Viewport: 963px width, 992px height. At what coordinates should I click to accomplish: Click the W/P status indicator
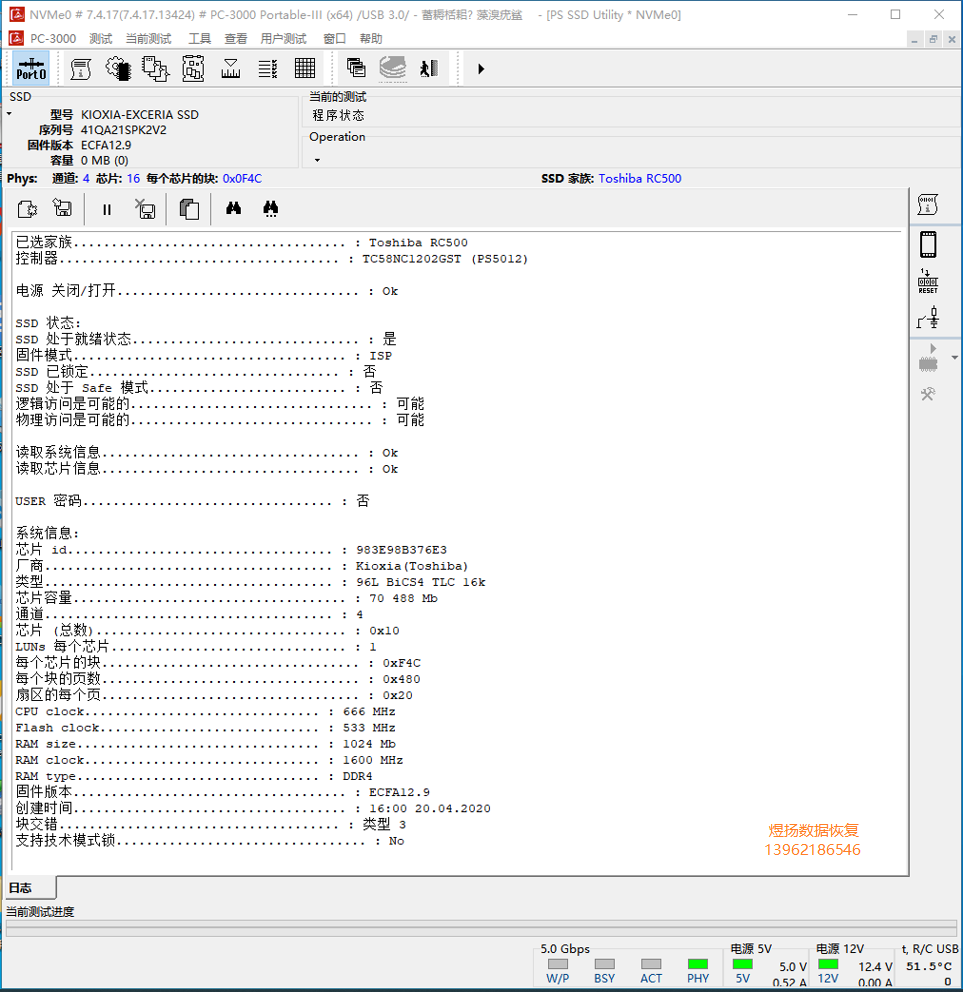point(557,964)
